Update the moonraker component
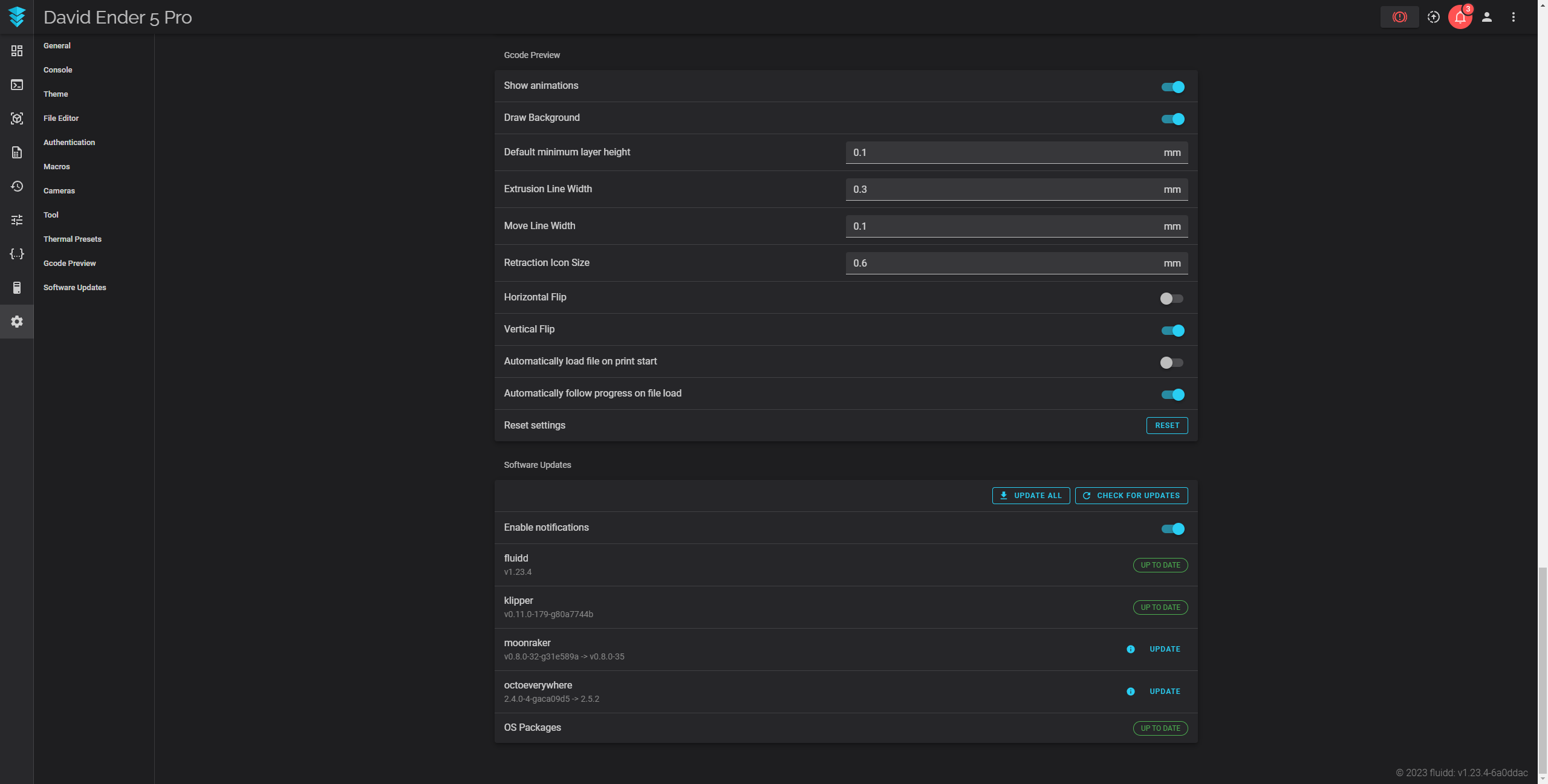This screenshot has height=784, width=1548. [1164, 649]
